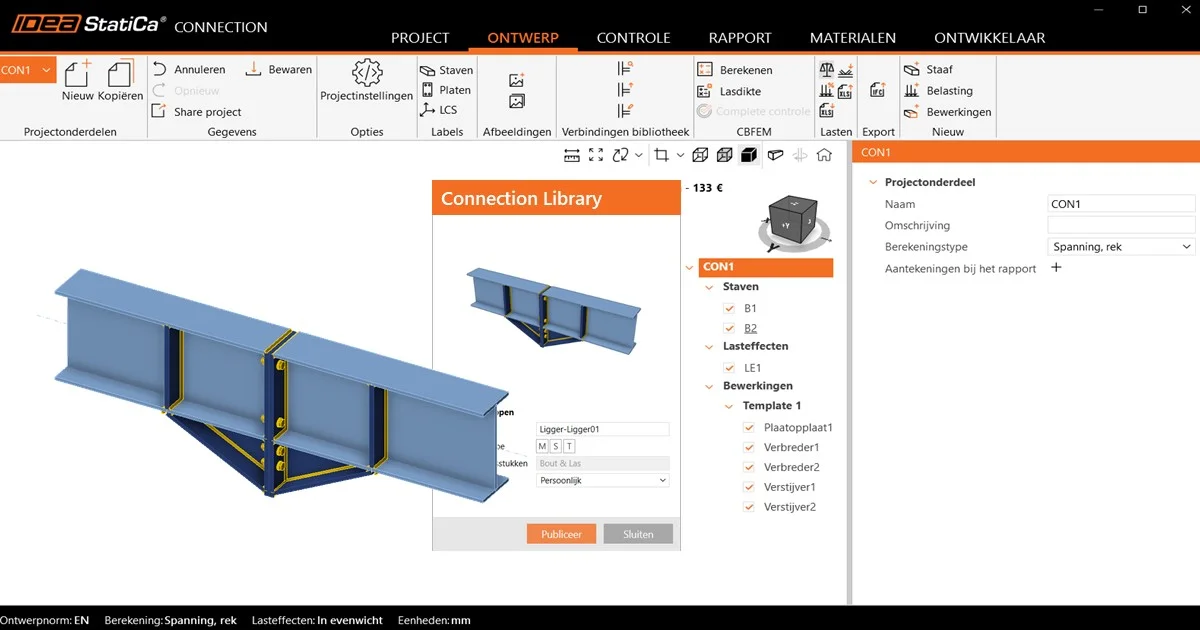Toggle the LE1 load effect checkbox
The image size is (1200, 630).
point(729,368)
